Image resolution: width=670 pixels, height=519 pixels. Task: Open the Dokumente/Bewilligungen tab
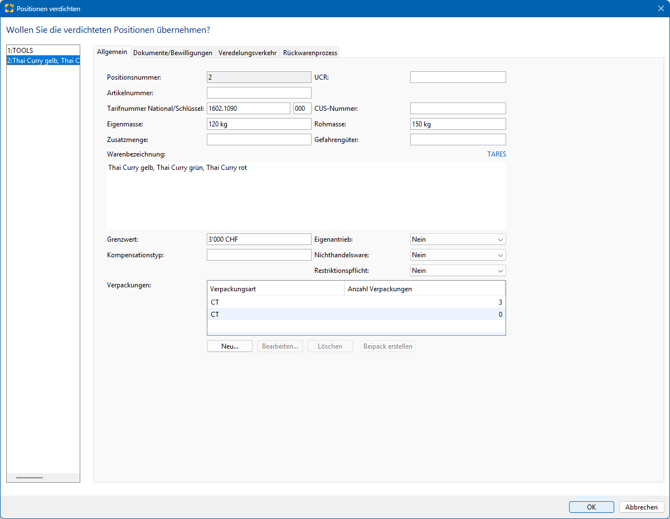tap(173, 53)
